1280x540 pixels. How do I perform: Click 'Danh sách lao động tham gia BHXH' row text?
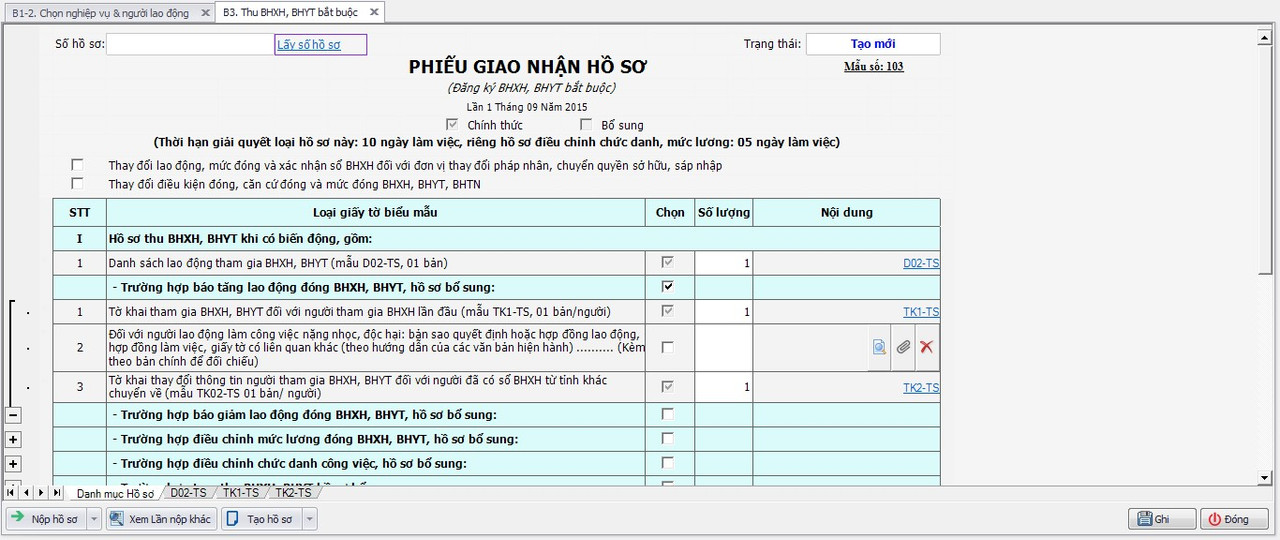click(x=278, y=264)
